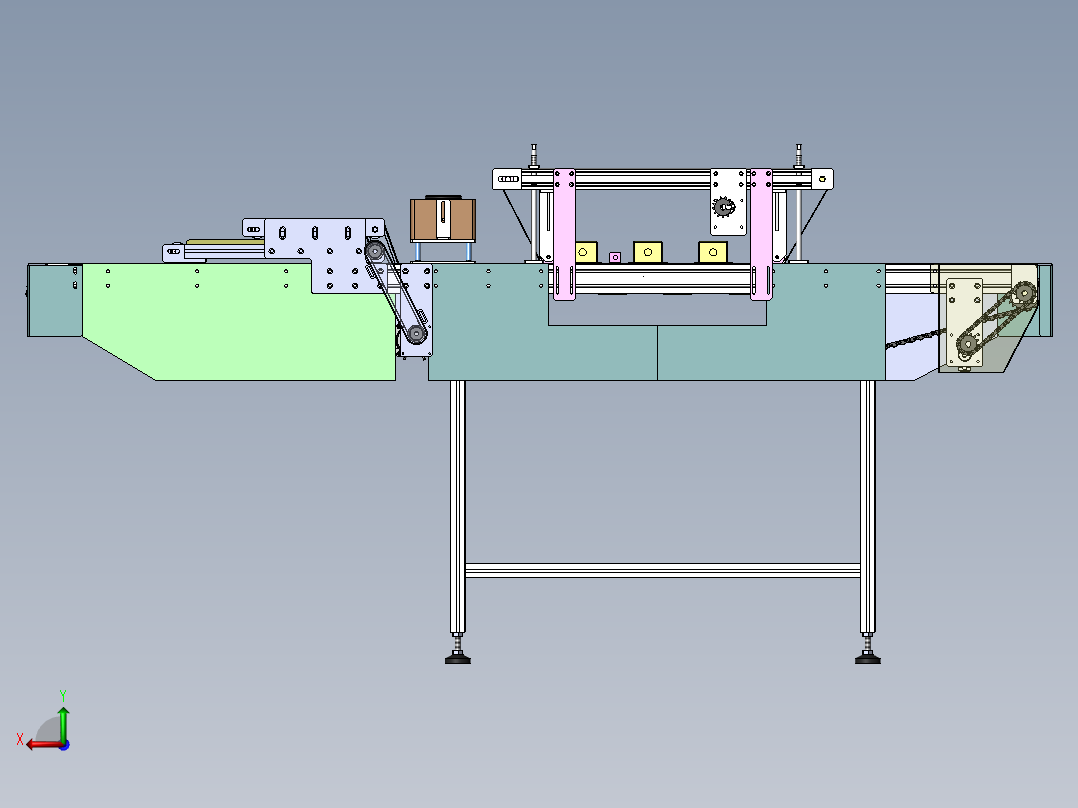Select the left black leveling foot
This screenshot has height=808, width=1078.
[458, 658]
